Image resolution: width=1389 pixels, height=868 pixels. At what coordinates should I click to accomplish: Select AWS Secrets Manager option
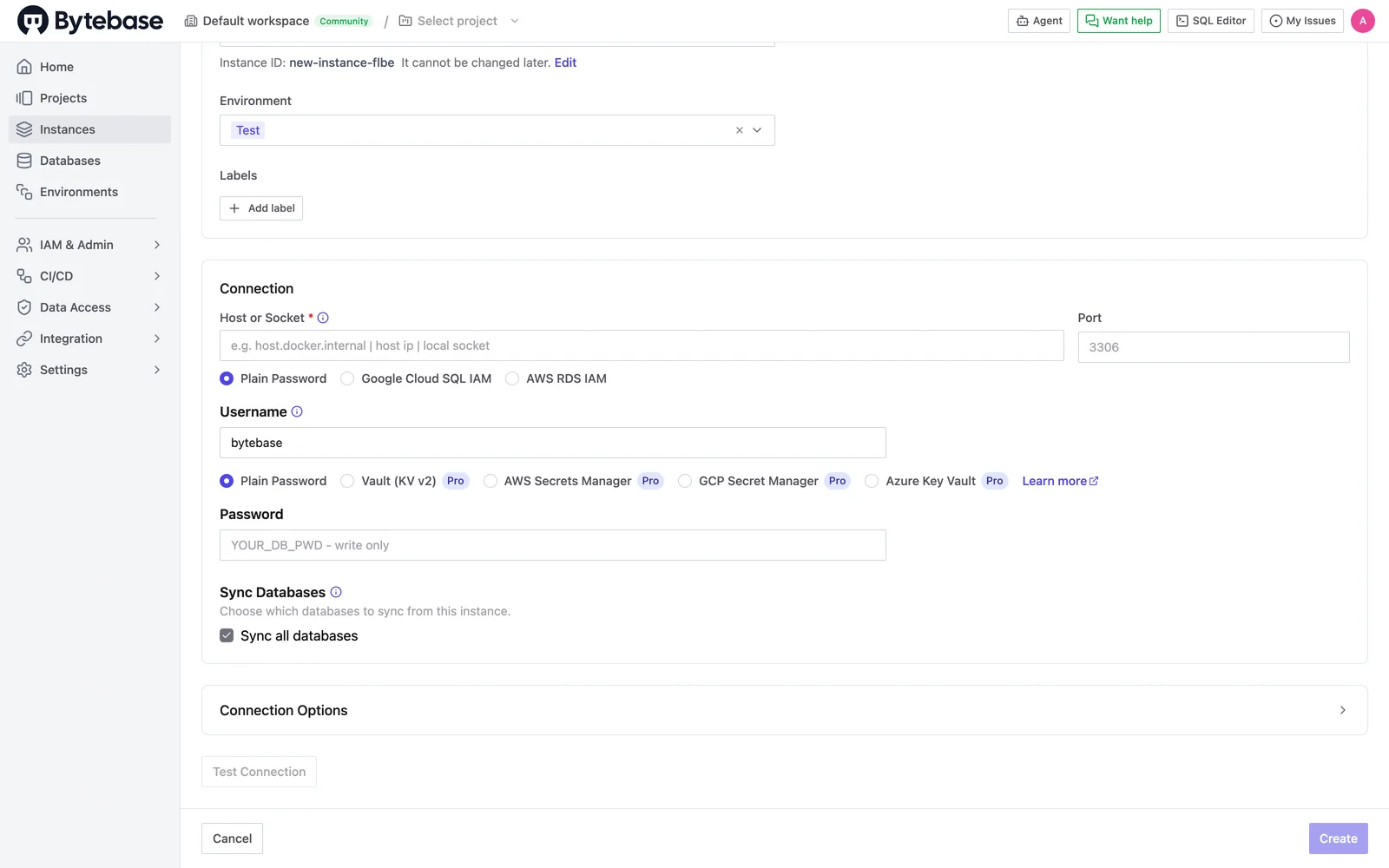coord(490,481)
